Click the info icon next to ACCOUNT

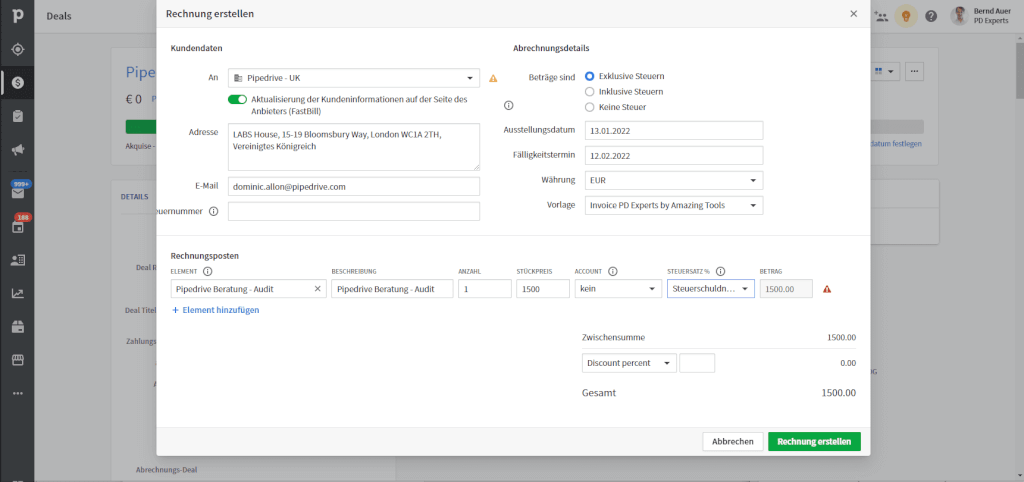pyautogui.click(x=613, y=272)
